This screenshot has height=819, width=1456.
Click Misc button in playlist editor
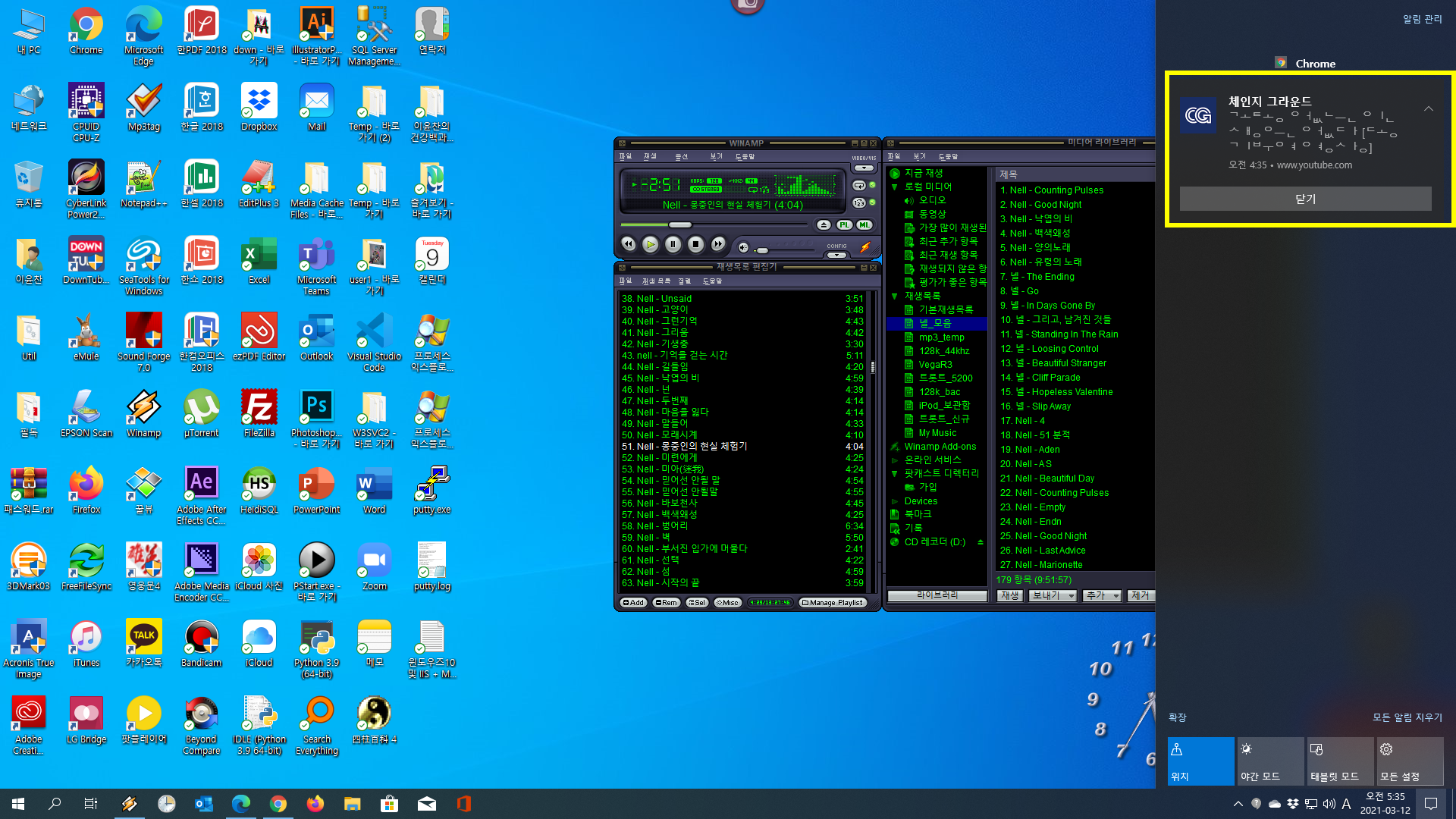tap(727, 603)
